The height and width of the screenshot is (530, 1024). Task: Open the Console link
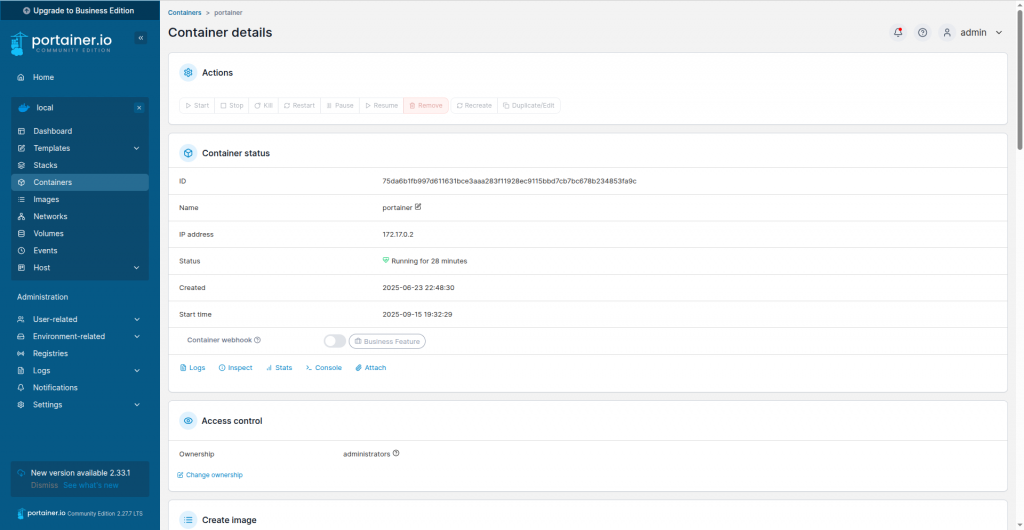(323, 367)
